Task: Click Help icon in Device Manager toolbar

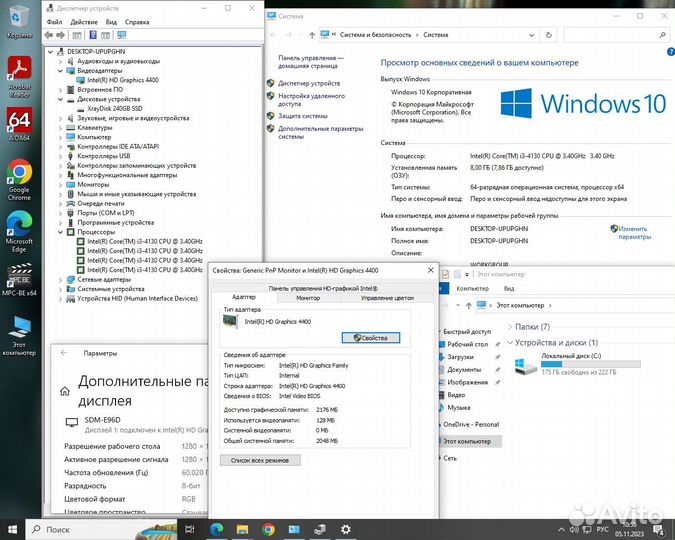Action: (93, 35)
